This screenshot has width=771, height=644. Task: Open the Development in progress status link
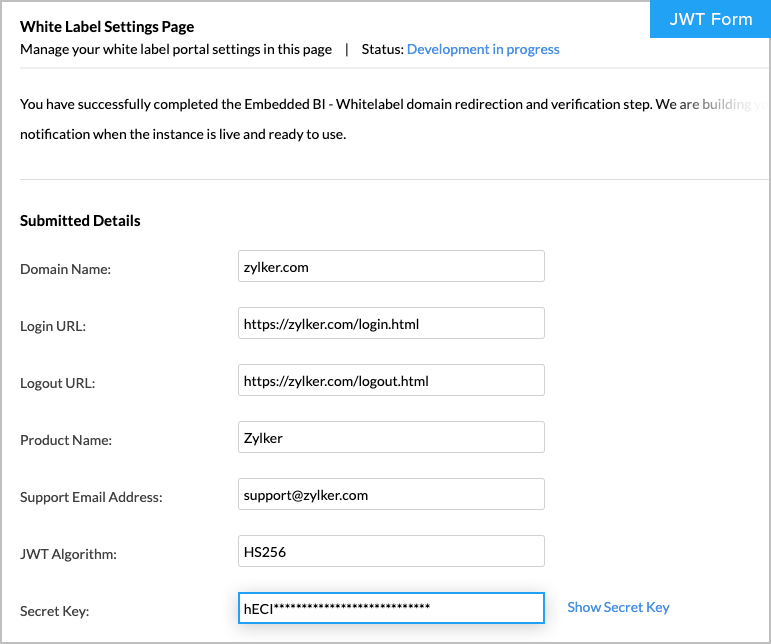click(483, 49)
